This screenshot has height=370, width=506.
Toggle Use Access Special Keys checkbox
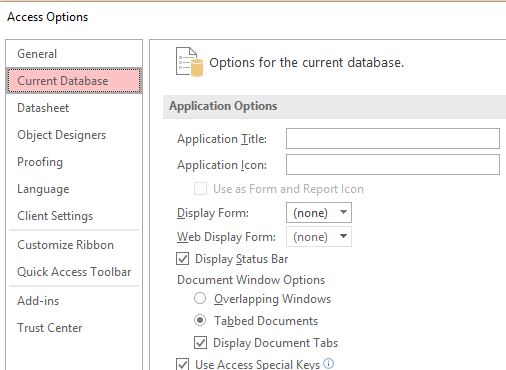pos(182,364)
